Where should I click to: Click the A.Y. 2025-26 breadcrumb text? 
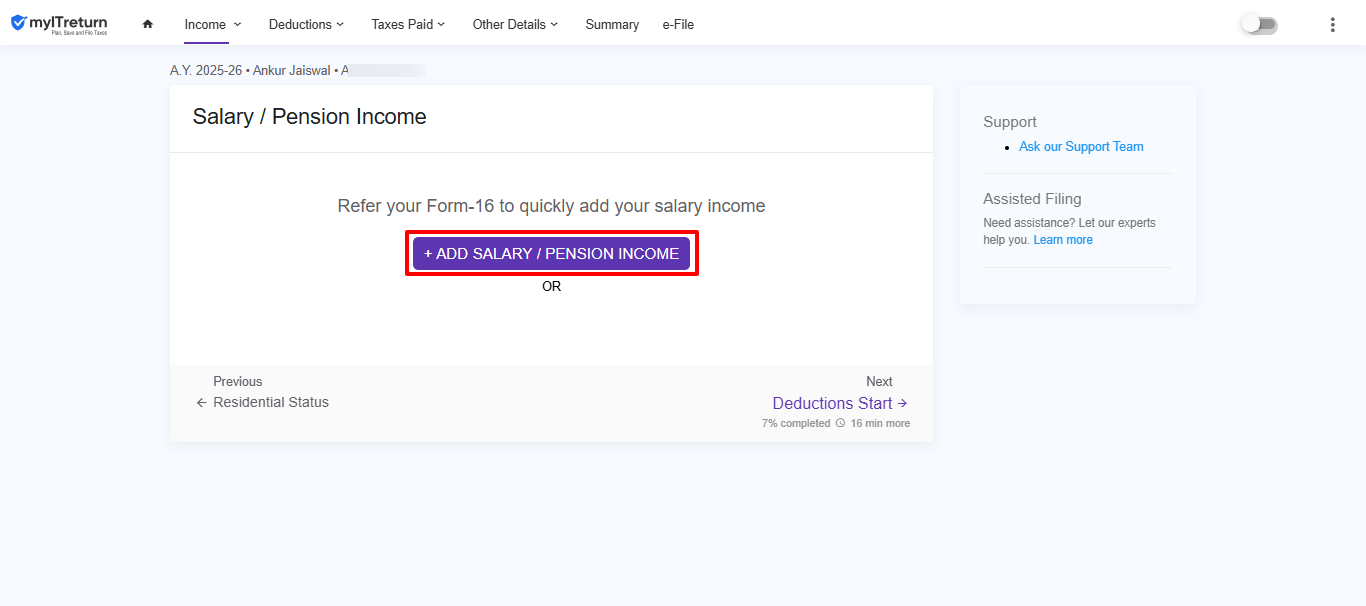[x=206, y=71]
